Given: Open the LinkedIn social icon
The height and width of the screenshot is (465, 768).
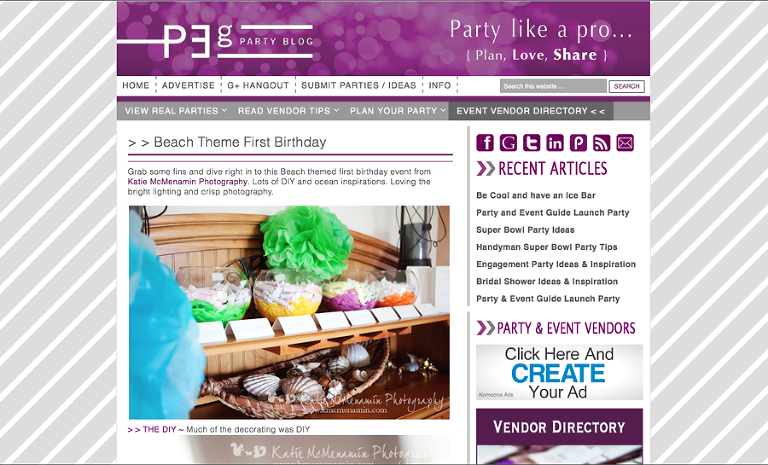Looking at the screenshot, I should (555, 143).
